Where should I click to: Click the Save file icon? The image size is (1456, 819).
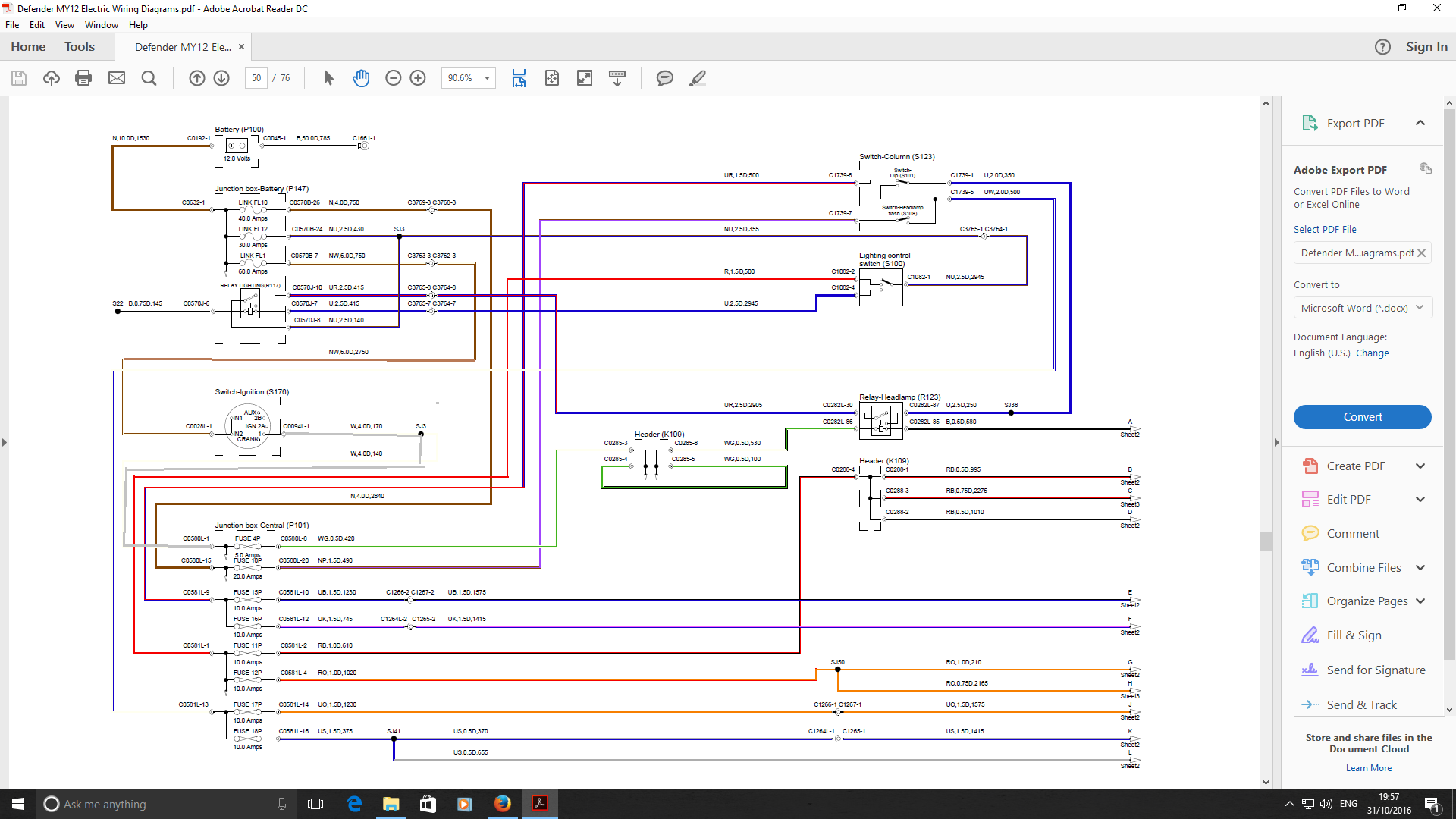[x=19, y=78]
